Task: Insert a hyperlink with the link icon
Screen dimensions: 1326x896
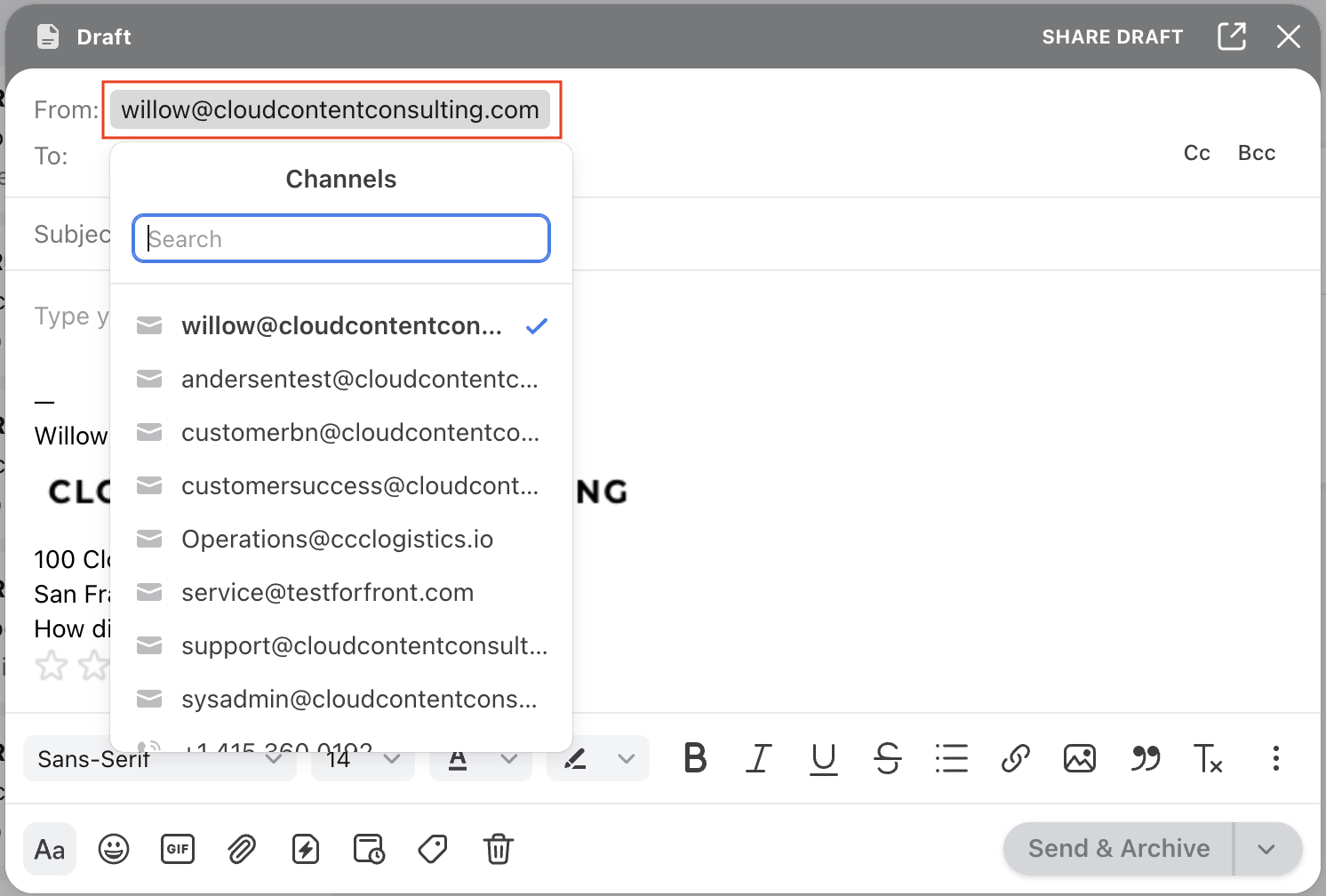Action: [x=1016, y=758]
